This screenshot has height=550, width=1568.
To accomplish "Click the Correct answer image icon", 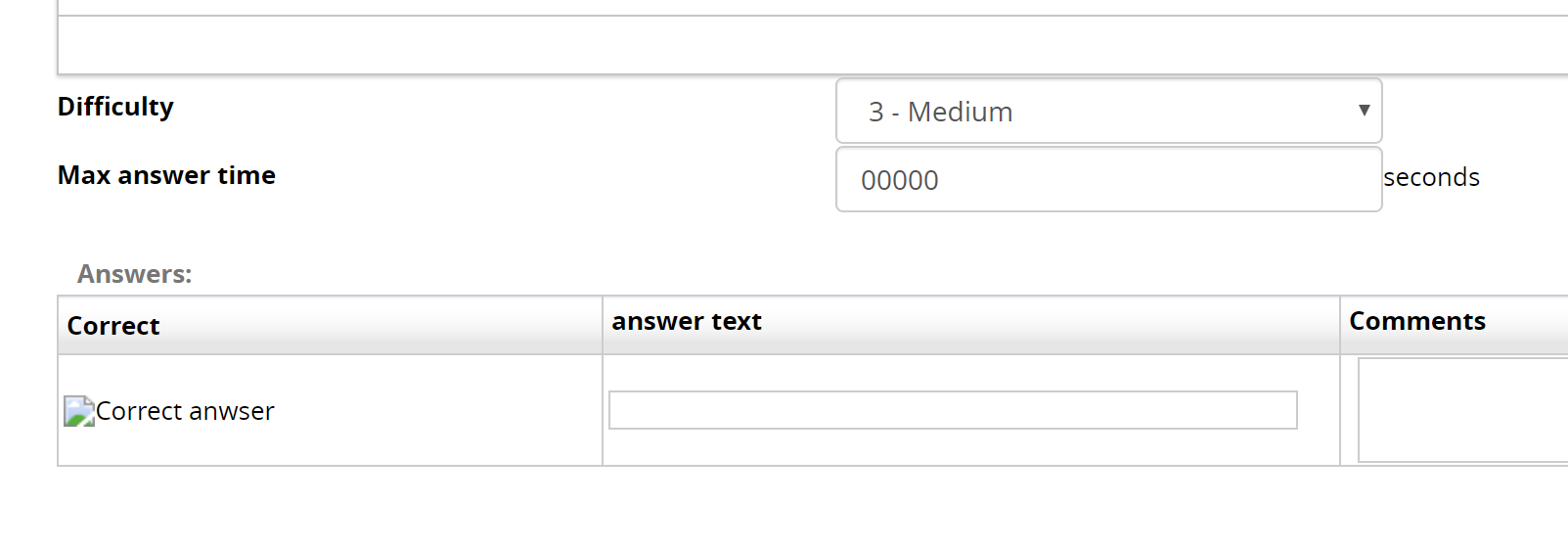I will 79,411.
